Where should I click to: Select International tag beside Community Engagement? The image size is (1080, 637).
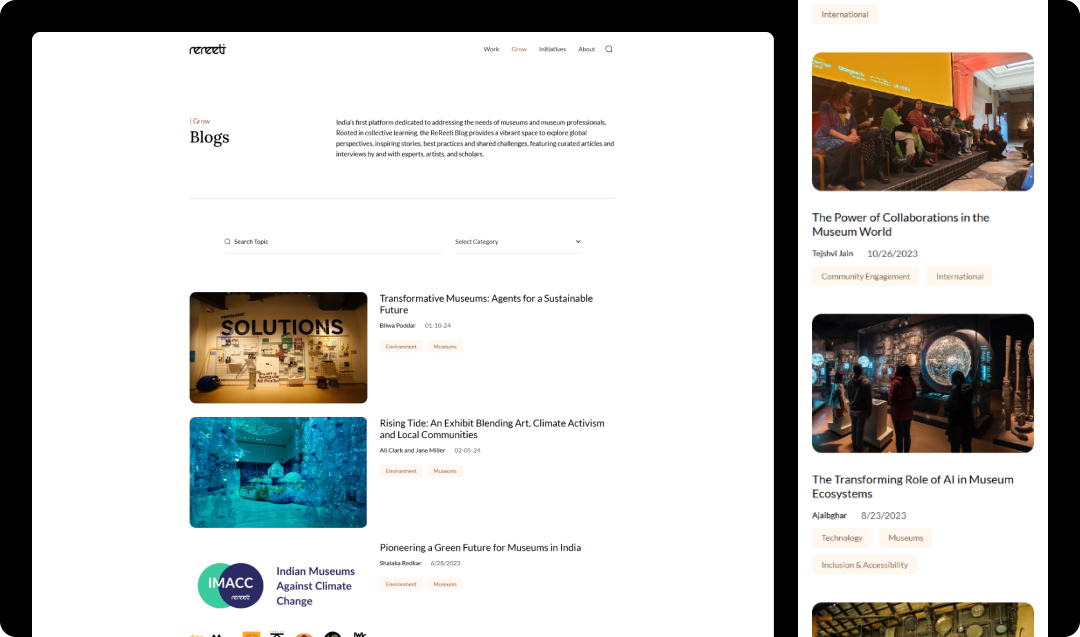tap(959, 276)
